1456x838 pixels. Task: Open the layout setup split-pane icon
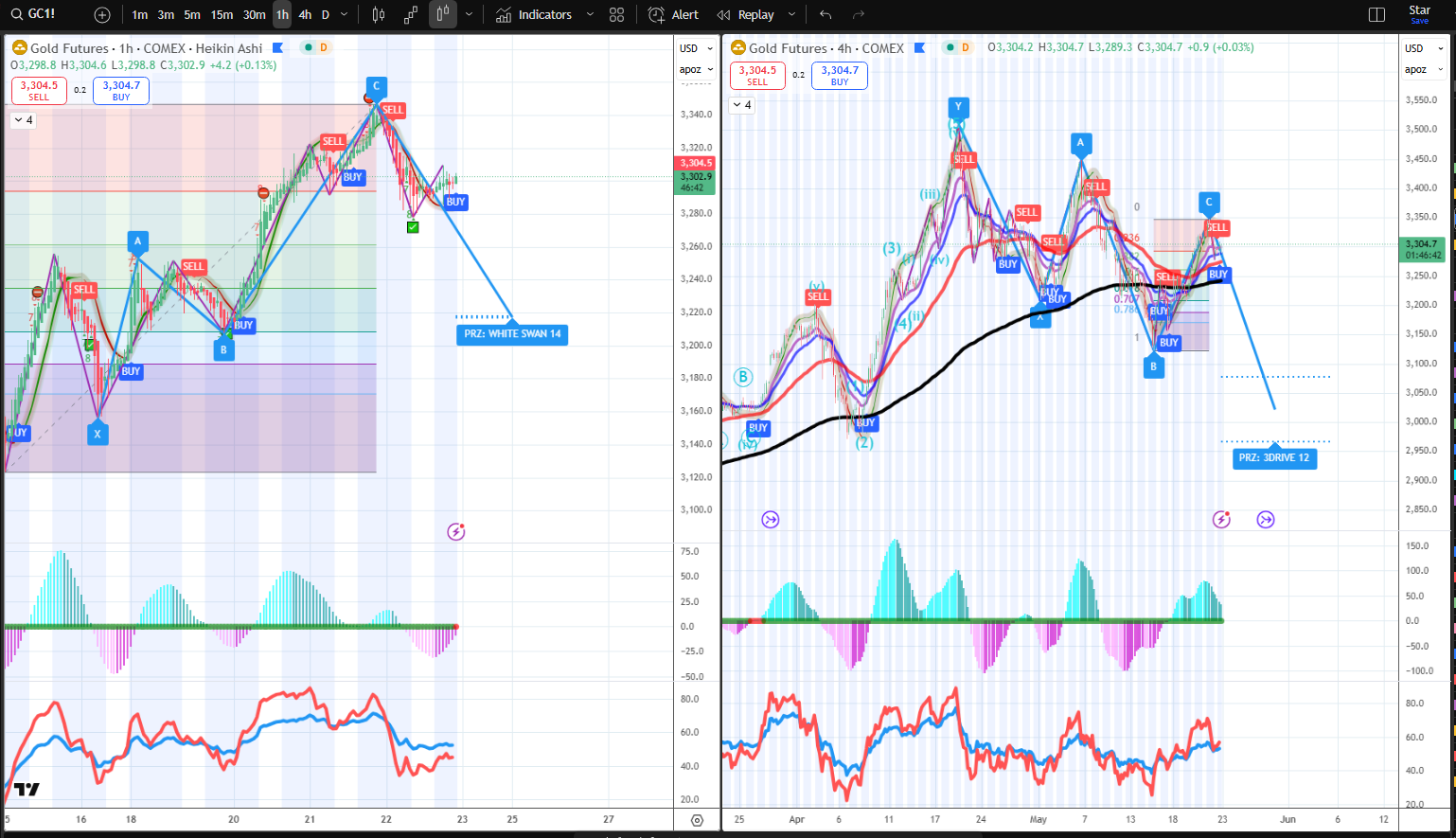1377,15
